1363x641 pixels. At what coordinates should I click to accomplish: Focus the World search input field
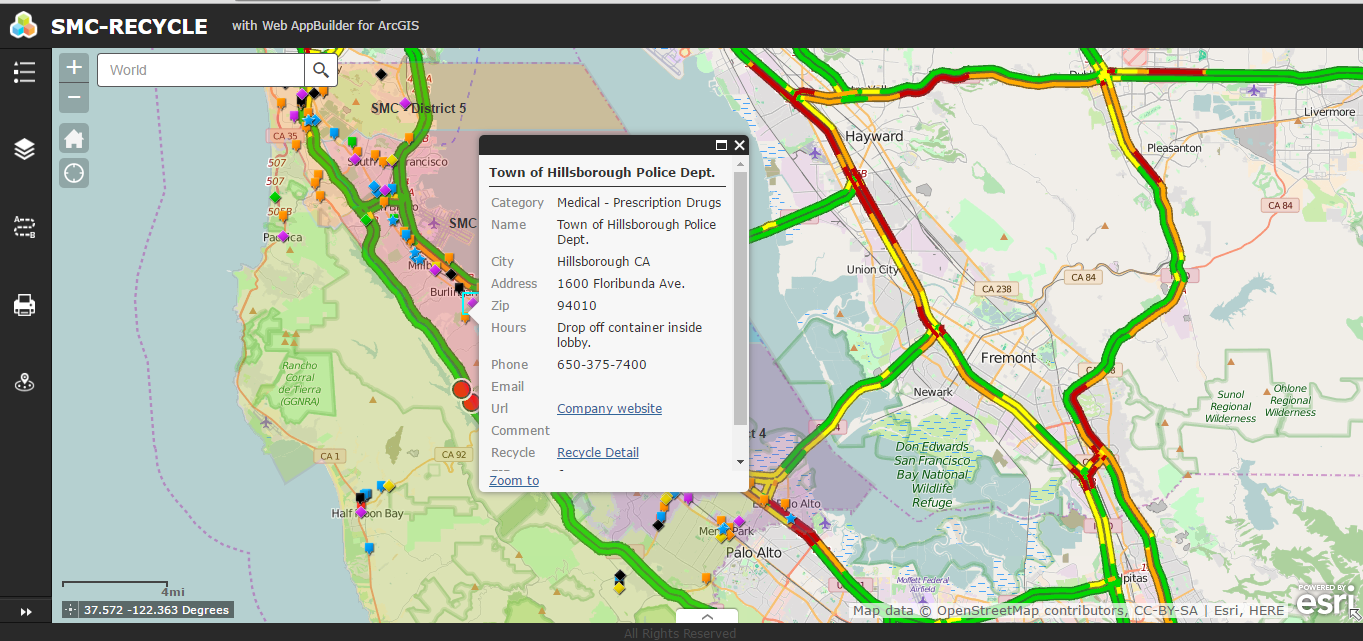pyautogui.click(x=201, y=70)
